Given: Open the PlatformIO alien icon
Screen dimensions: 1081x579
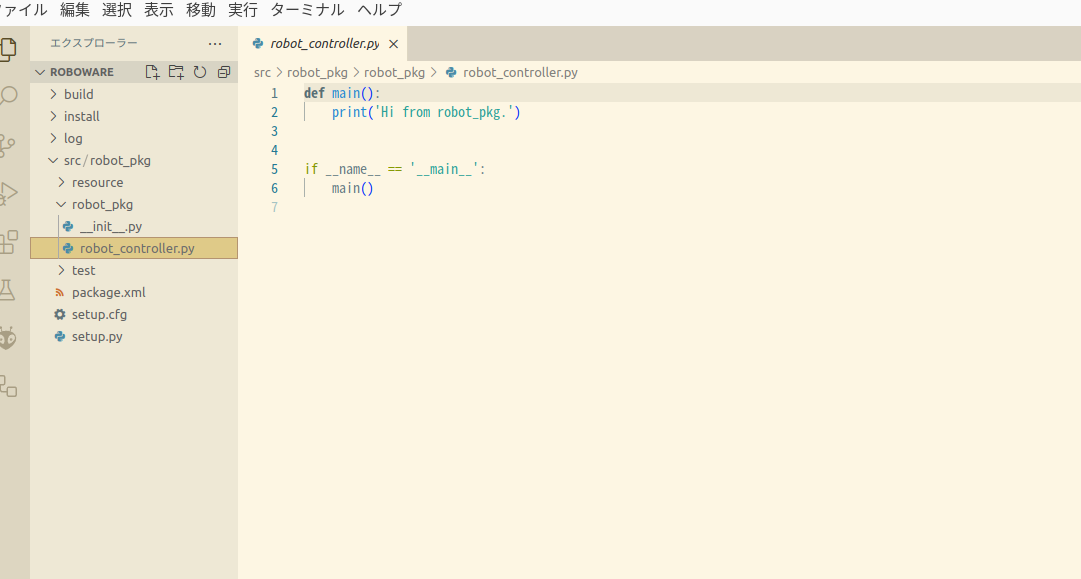Looking at the screenshot, I should coord(8,338).
